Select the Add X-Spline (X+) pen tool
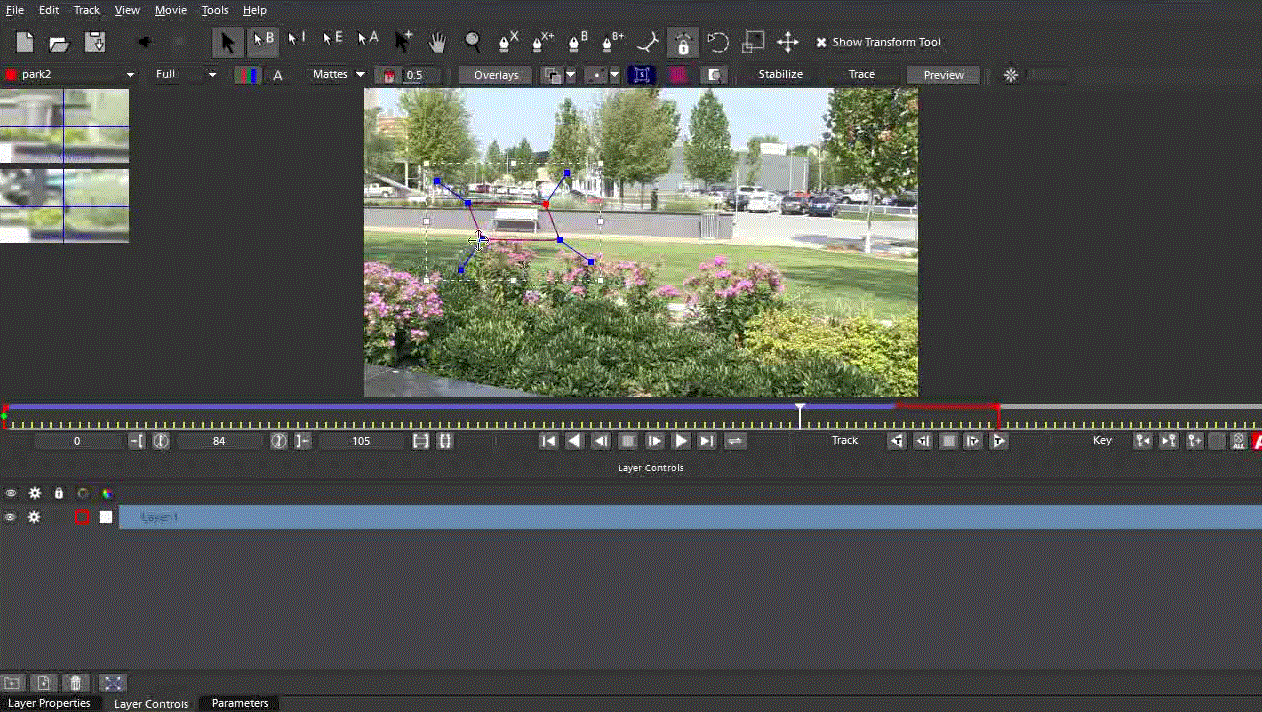1262x712 pixels. click(x=543, y=42)
